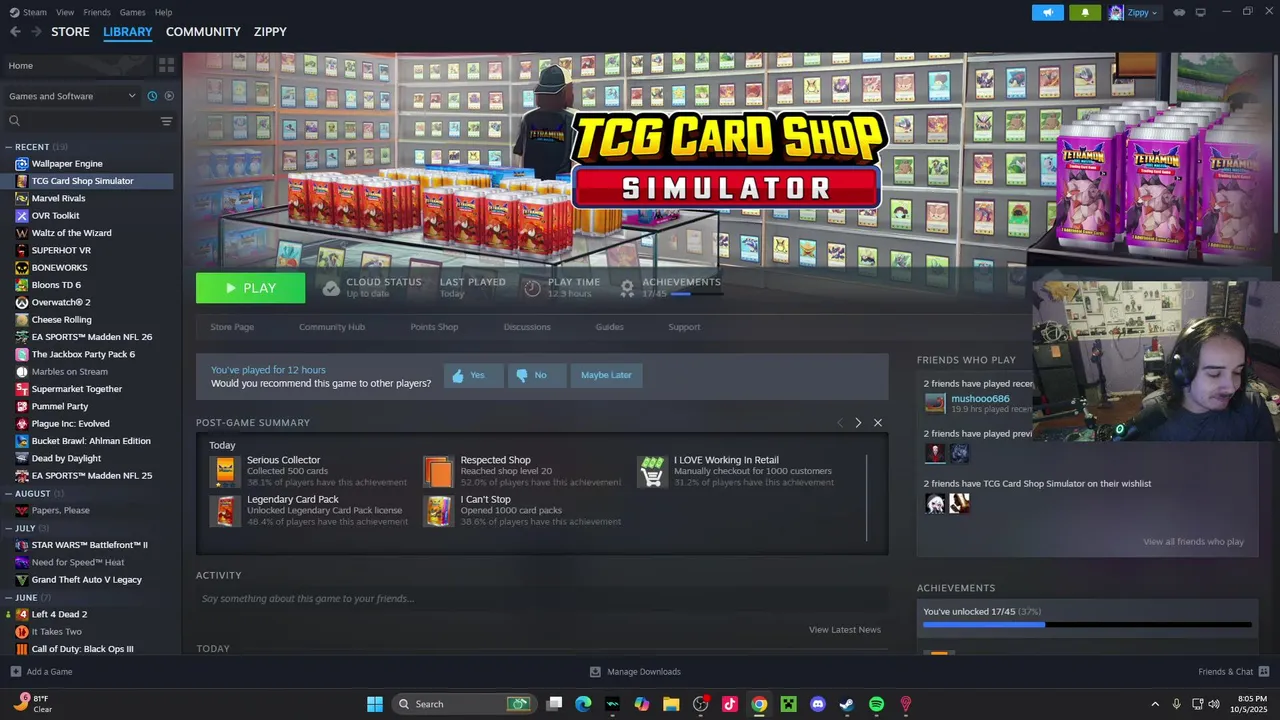The height and width of the screenshot is (720, 1280).
Task: Select Wallpaper Engine in the library
Action: pyautogui.click(x=67, y=163)
